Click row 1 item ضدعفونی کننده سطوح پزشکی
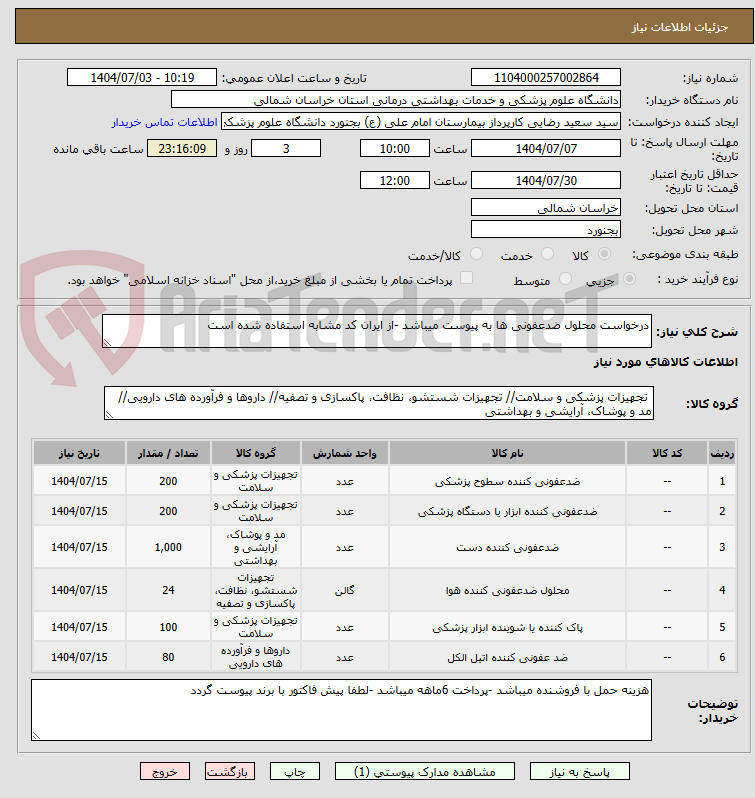755x798 pixels. [x=507, y=481]
